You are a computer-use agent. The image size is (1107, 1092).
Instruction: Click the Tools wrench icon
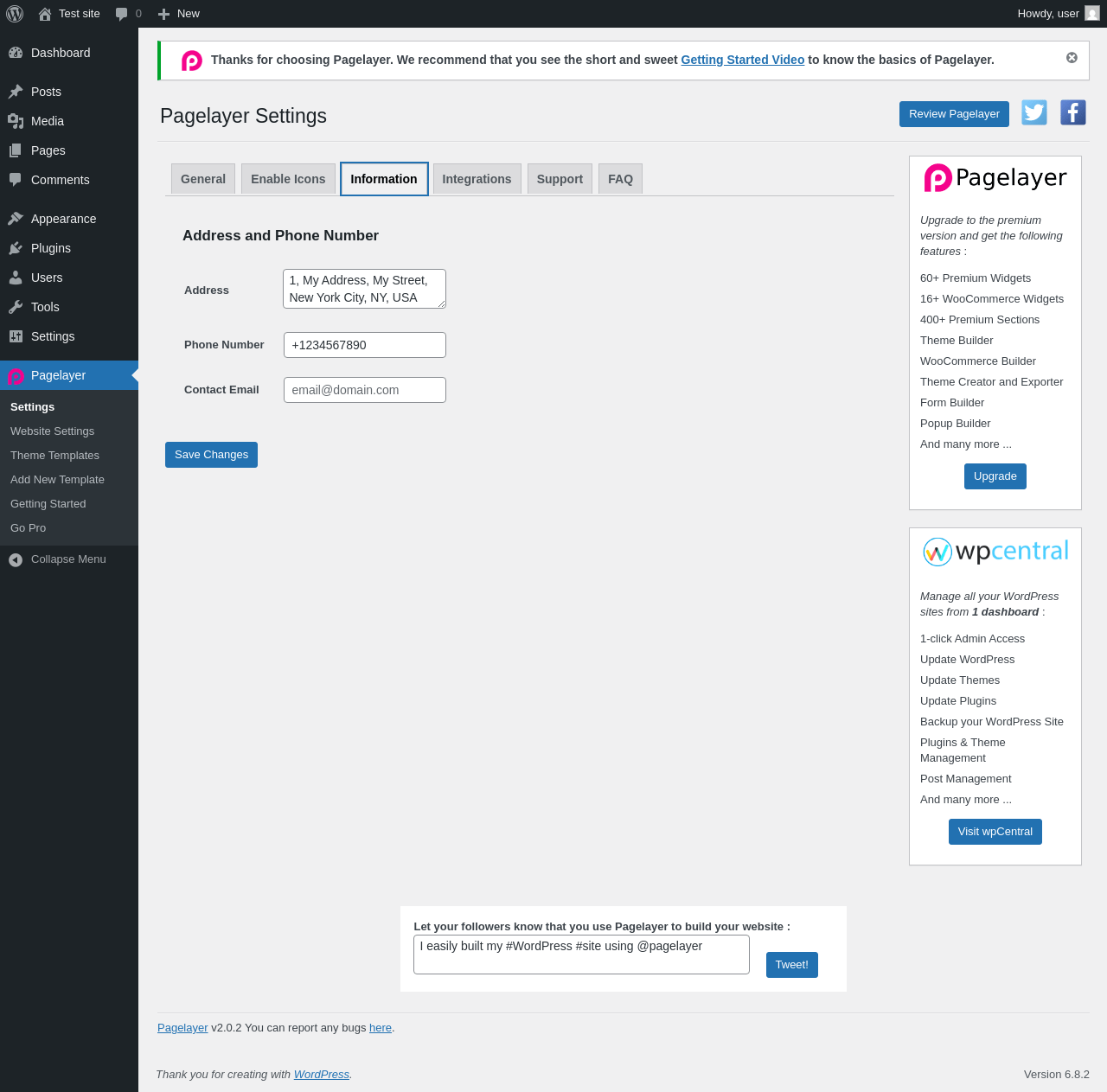tap(16, 307)
